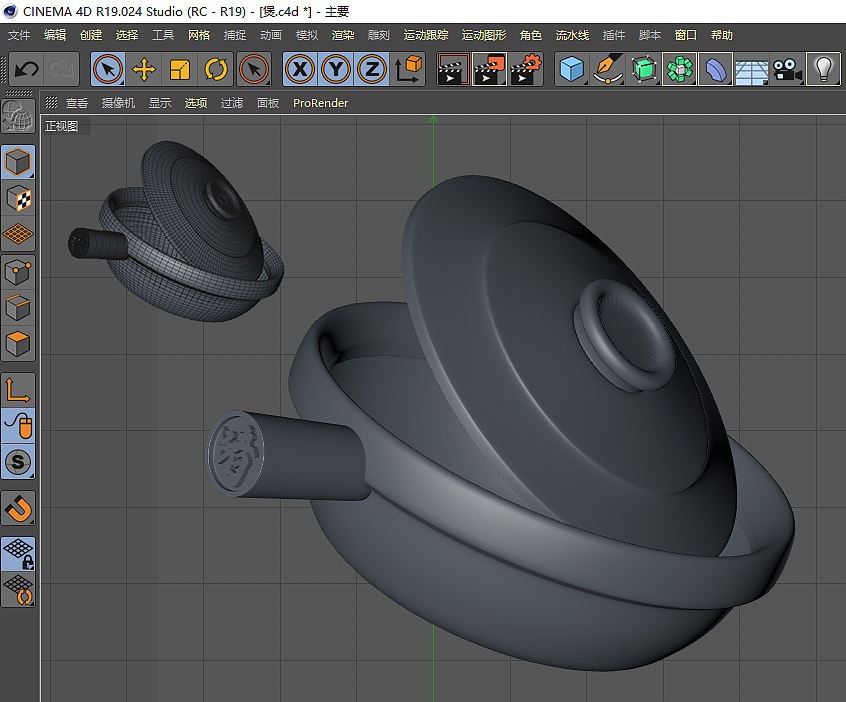846x702 pixels.
Task: Open the 创建 menu
Action: point(91,35)
